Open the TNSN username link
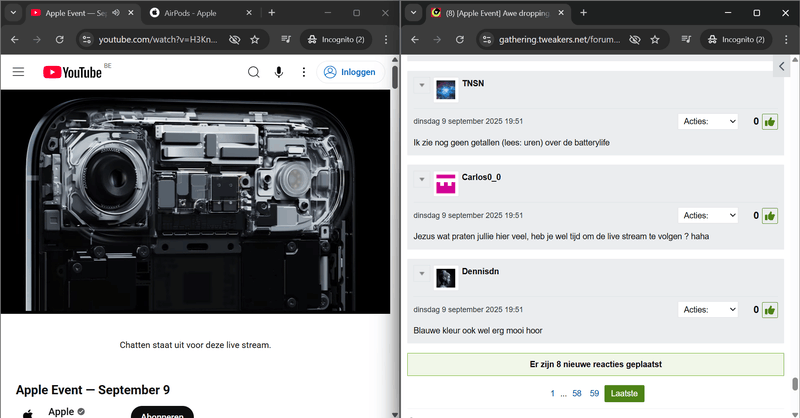The height and width of the screenshot is (418, 800). (x=473, y=83)
